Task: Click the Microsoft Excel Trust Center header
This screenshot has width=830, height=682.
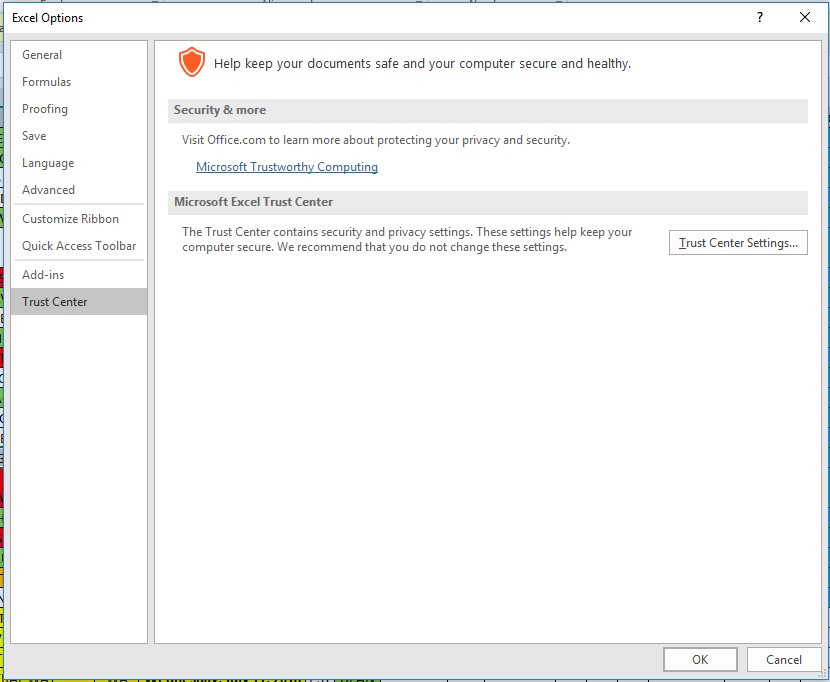Action: [x=254, y=202]
